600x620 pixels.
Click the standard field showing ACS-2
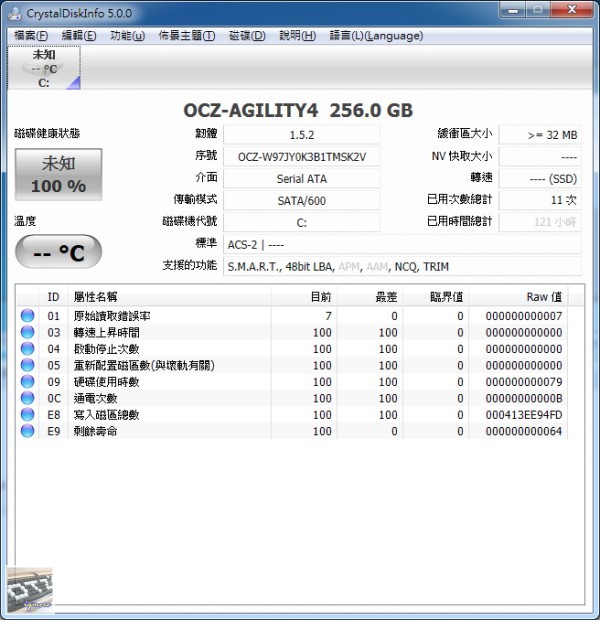pyautogui.click(x=403, y=245)
